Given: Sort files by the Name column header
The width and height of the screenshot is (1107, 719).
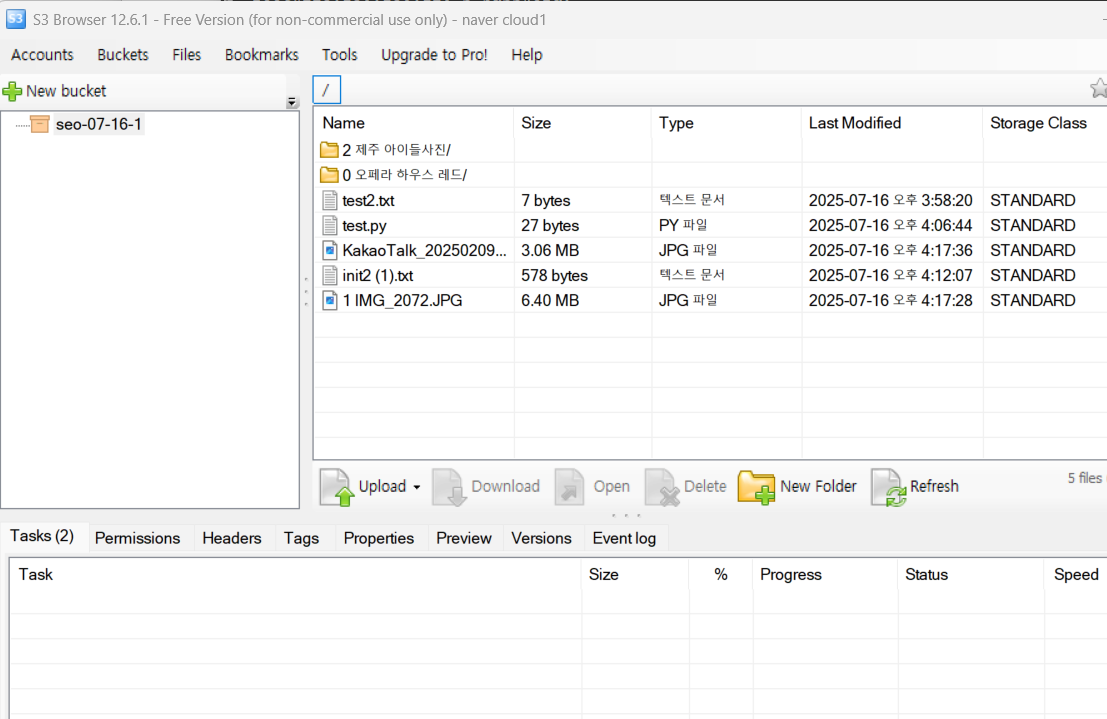Looking at the screenshot, I should [x=414, y=123].
